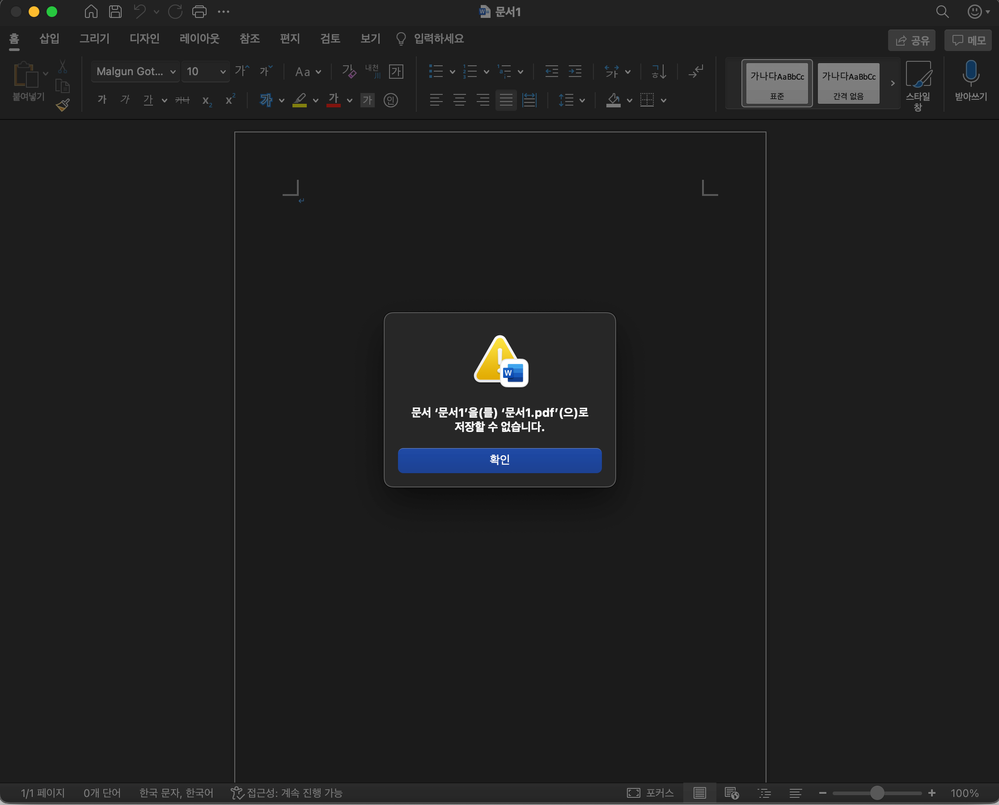Click the Print icon in title bar

click(199, 11)
